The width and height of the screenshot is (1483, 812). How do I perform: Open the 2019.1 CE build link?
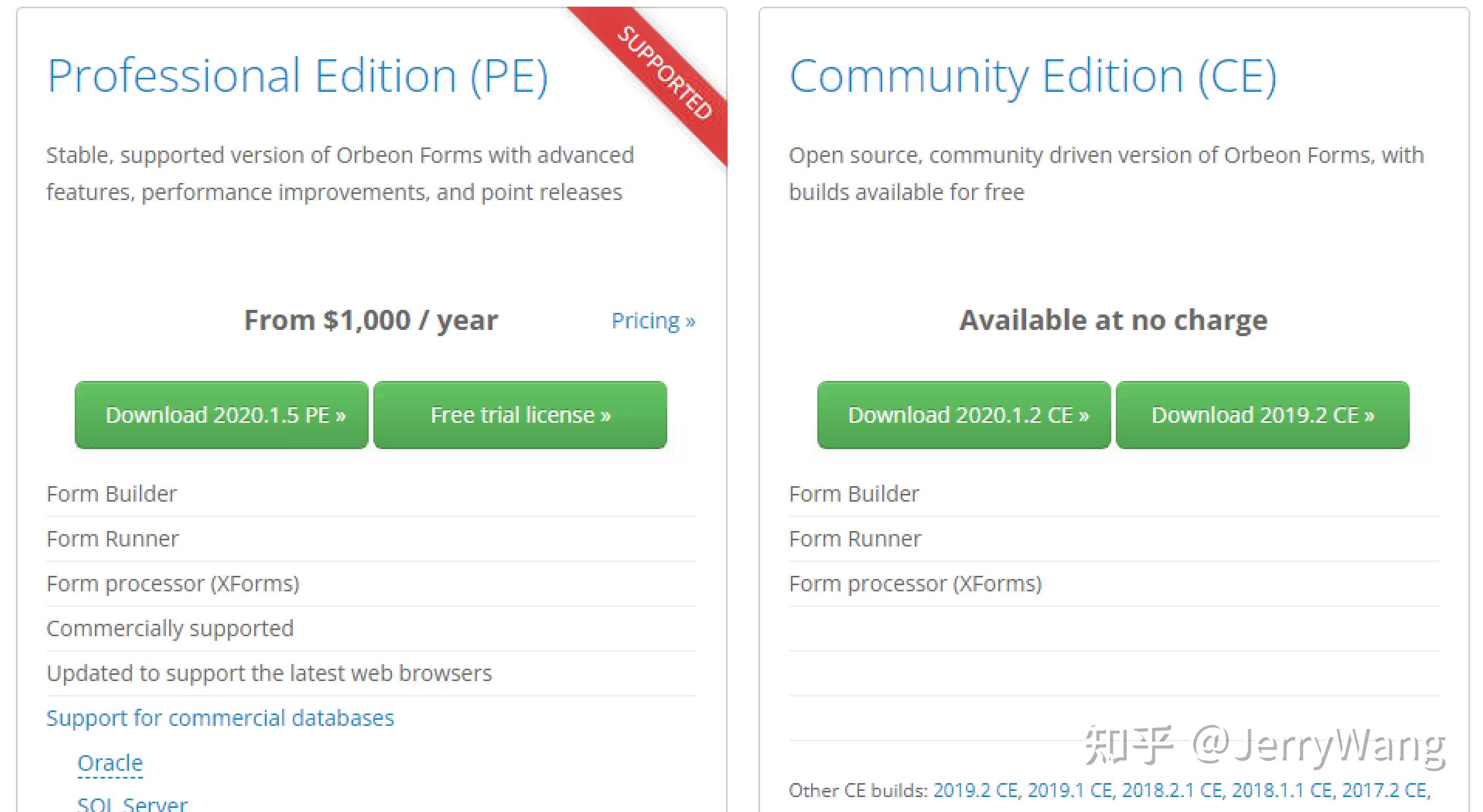1070,791
